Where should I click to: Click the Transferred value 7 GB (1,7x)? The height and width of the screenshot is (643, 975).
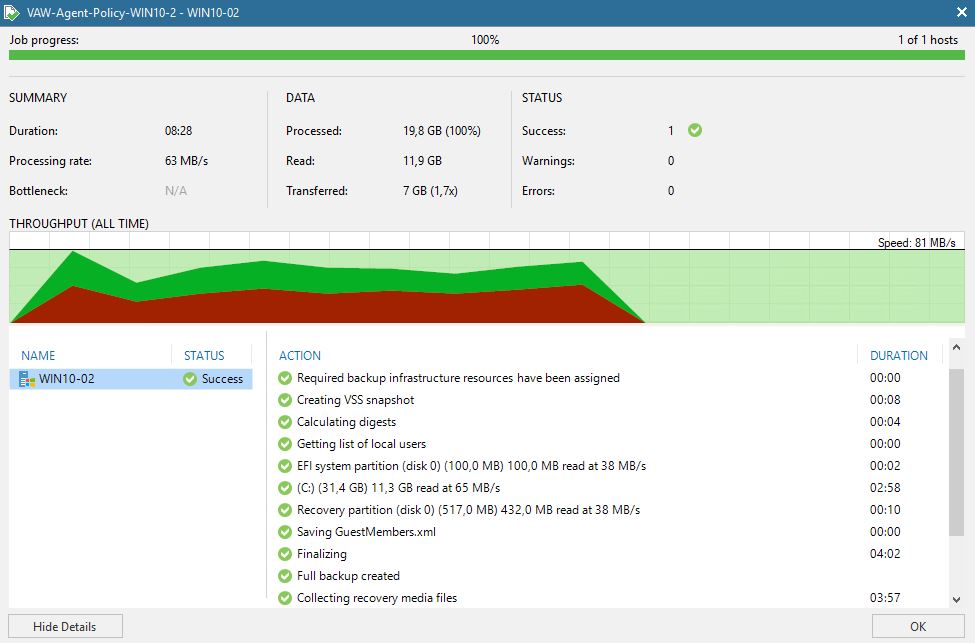coord(430,191)
